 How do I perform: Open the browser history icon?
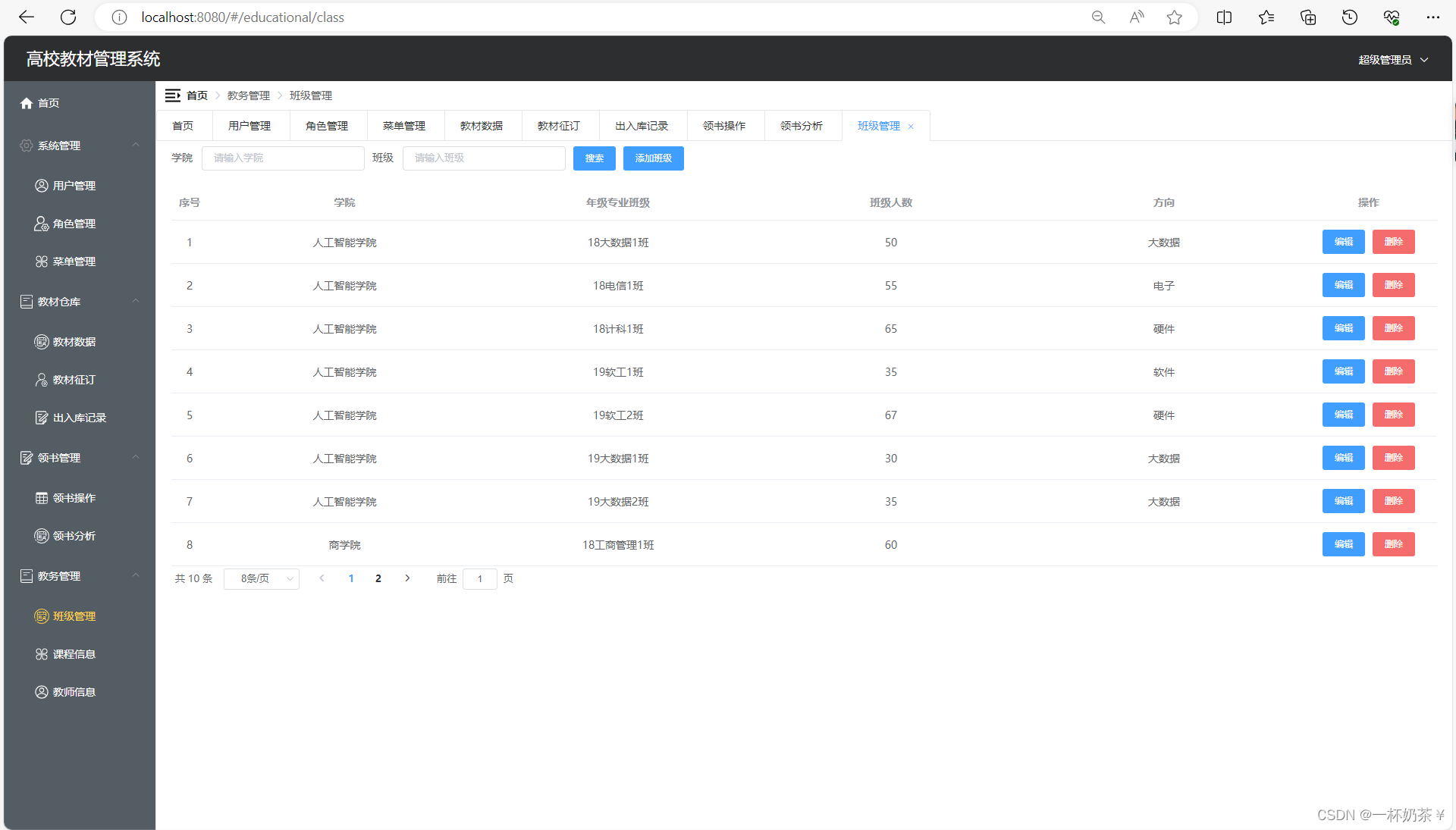(1350, 17)
